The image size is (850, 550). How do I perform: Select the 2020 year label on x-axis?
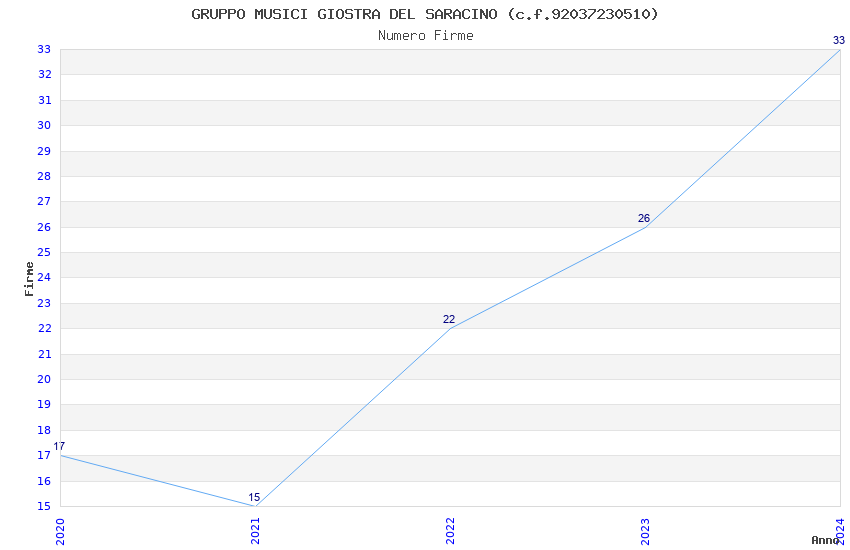tap(60, 532)
